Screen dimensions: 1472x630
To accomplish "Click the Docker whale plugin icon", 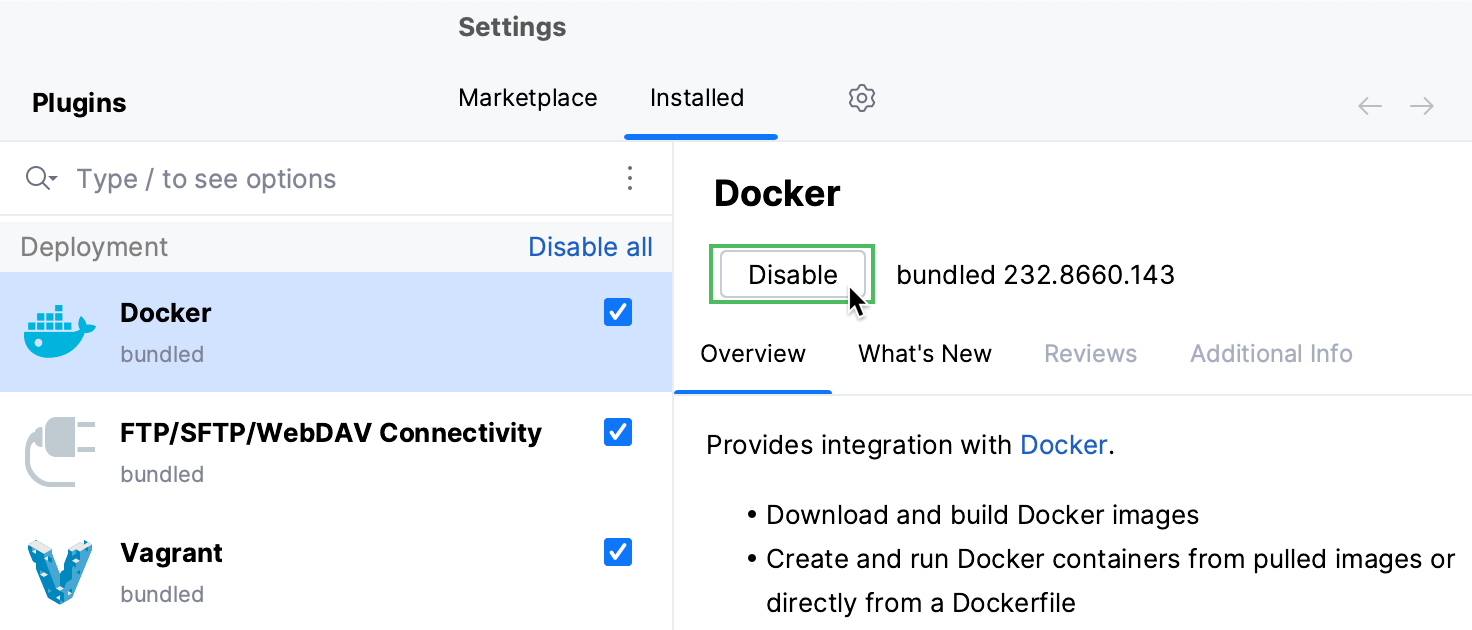I will [x=58, y=330].
